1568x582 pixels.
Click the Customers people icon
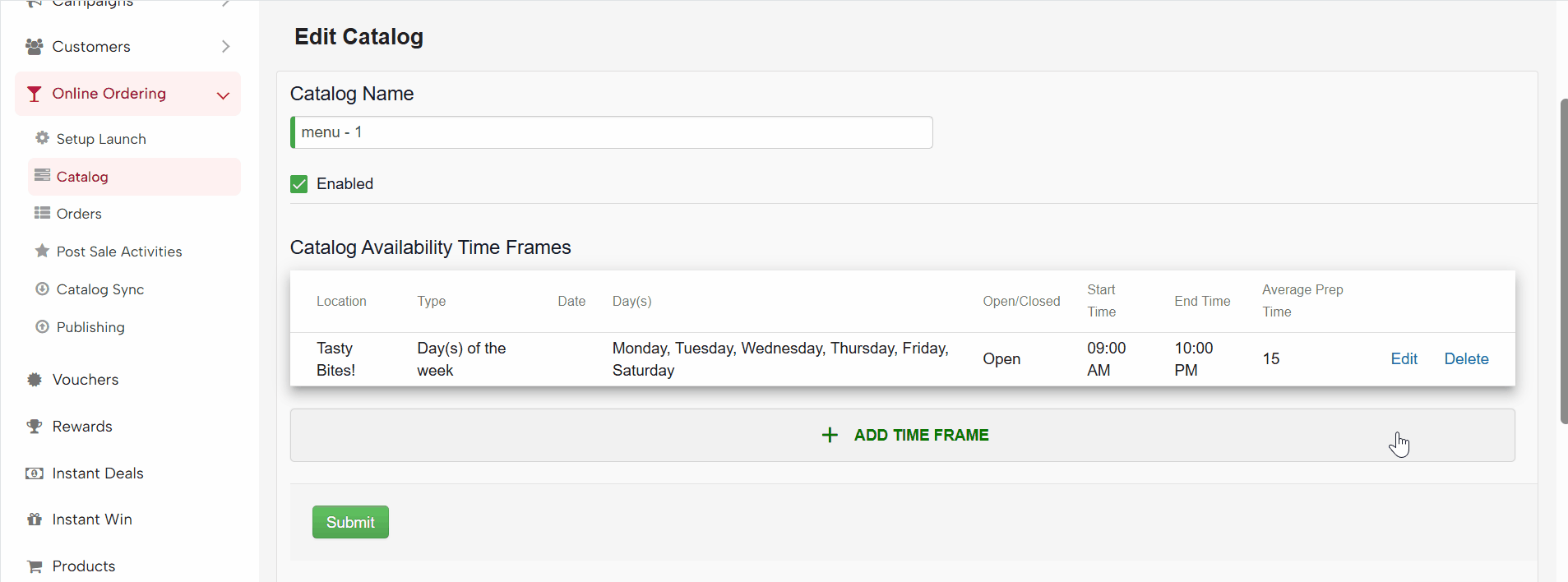(34, 47)
